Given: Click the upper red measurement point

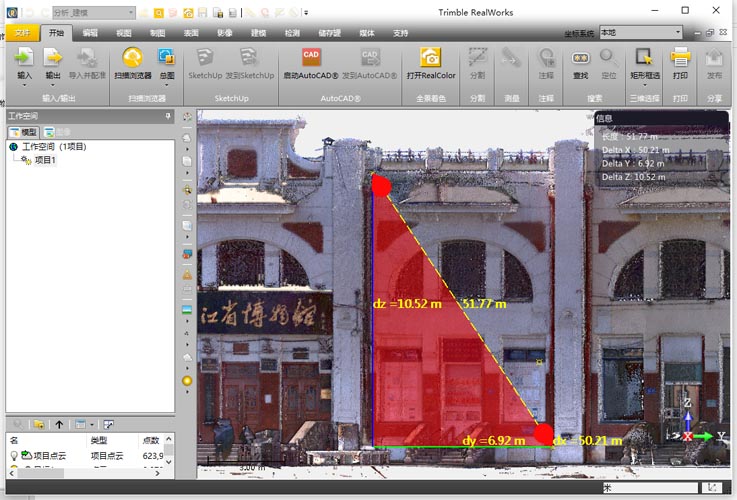Looking at the screenshot, I should (x=381, y=186).
